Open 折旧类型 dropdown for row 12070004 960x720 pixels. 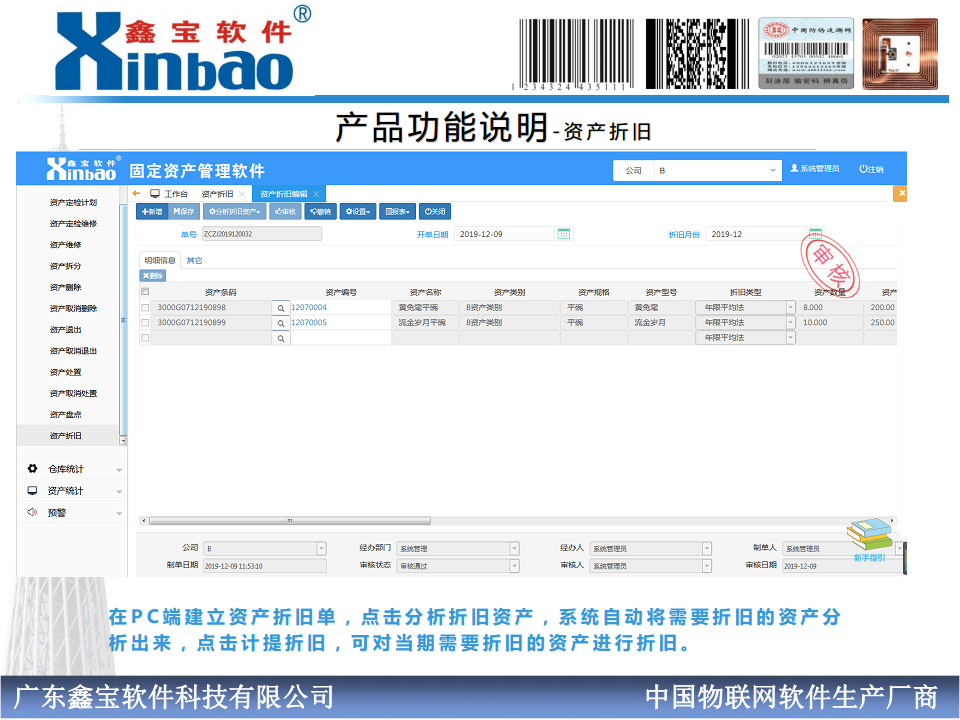790,307
